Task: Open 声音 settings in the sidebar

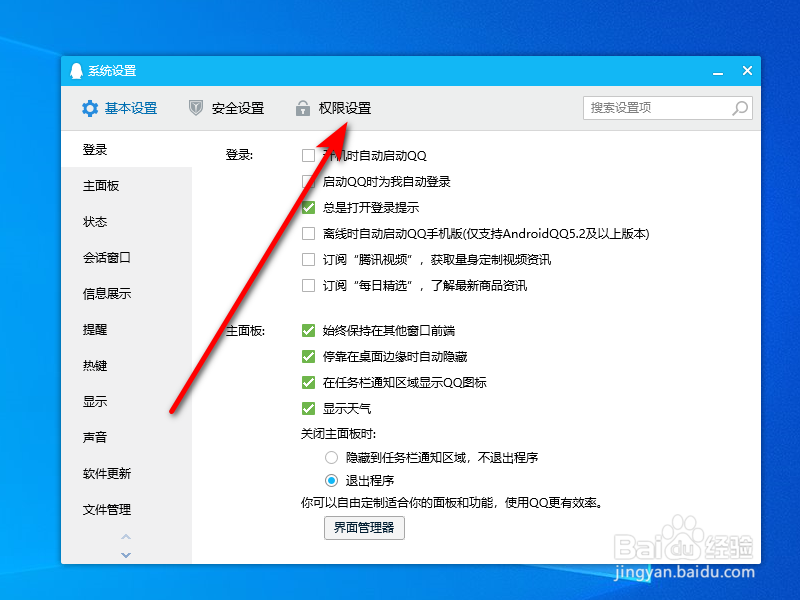Action: click(127, 437)
